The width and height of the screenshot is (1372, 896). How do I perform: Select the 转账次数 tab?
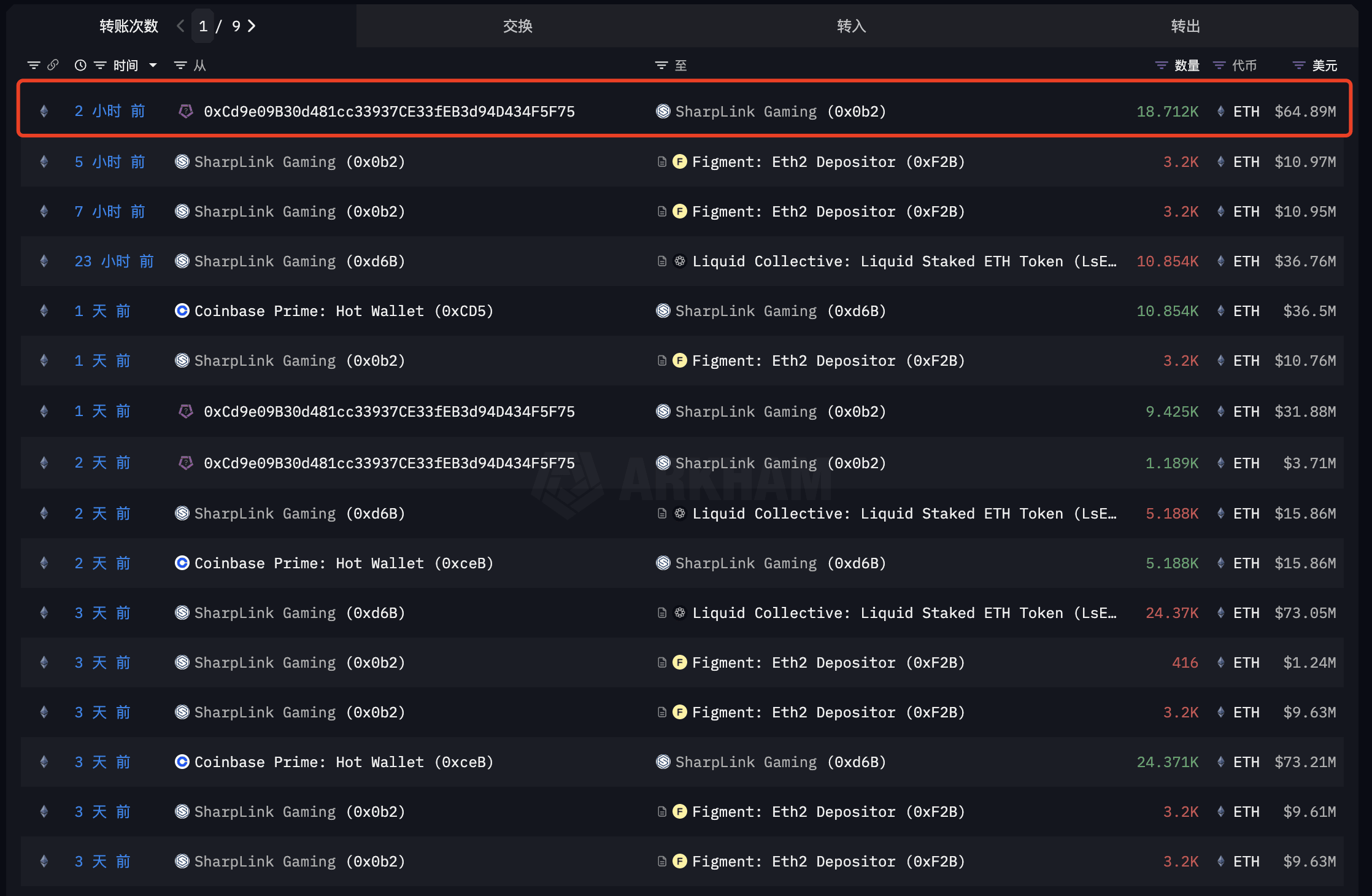click(x=129, y=26)
